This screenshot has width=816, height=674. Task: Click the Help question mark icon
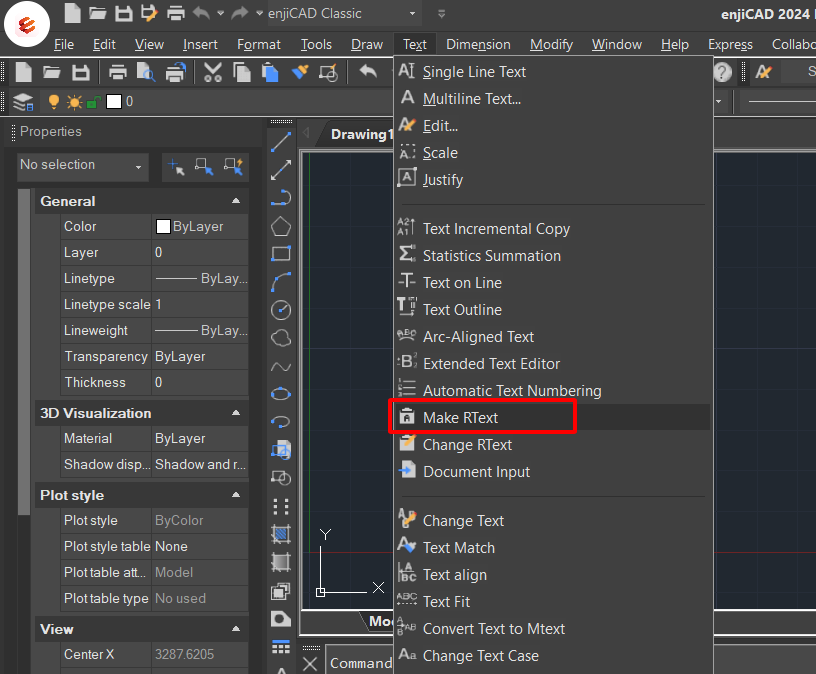pyautogui.click(x=722, y=72)
